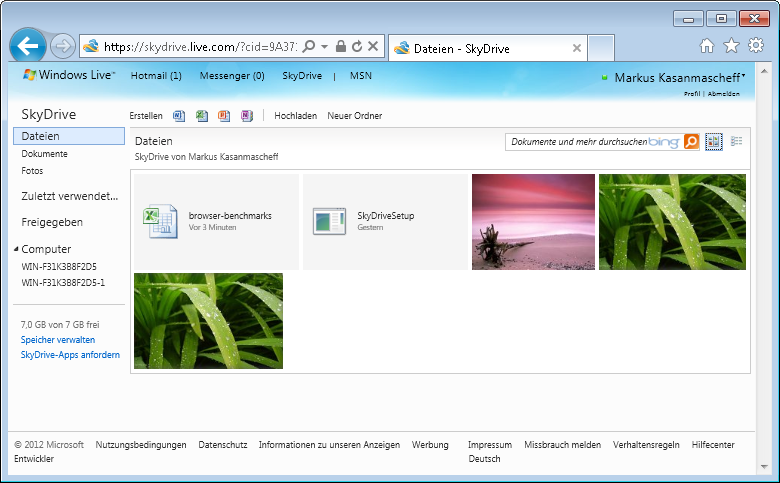Screen dimensions: 780x483
Task: Click the Hochladen upload button
Action: pyautogui.click(x=295, y=116)
